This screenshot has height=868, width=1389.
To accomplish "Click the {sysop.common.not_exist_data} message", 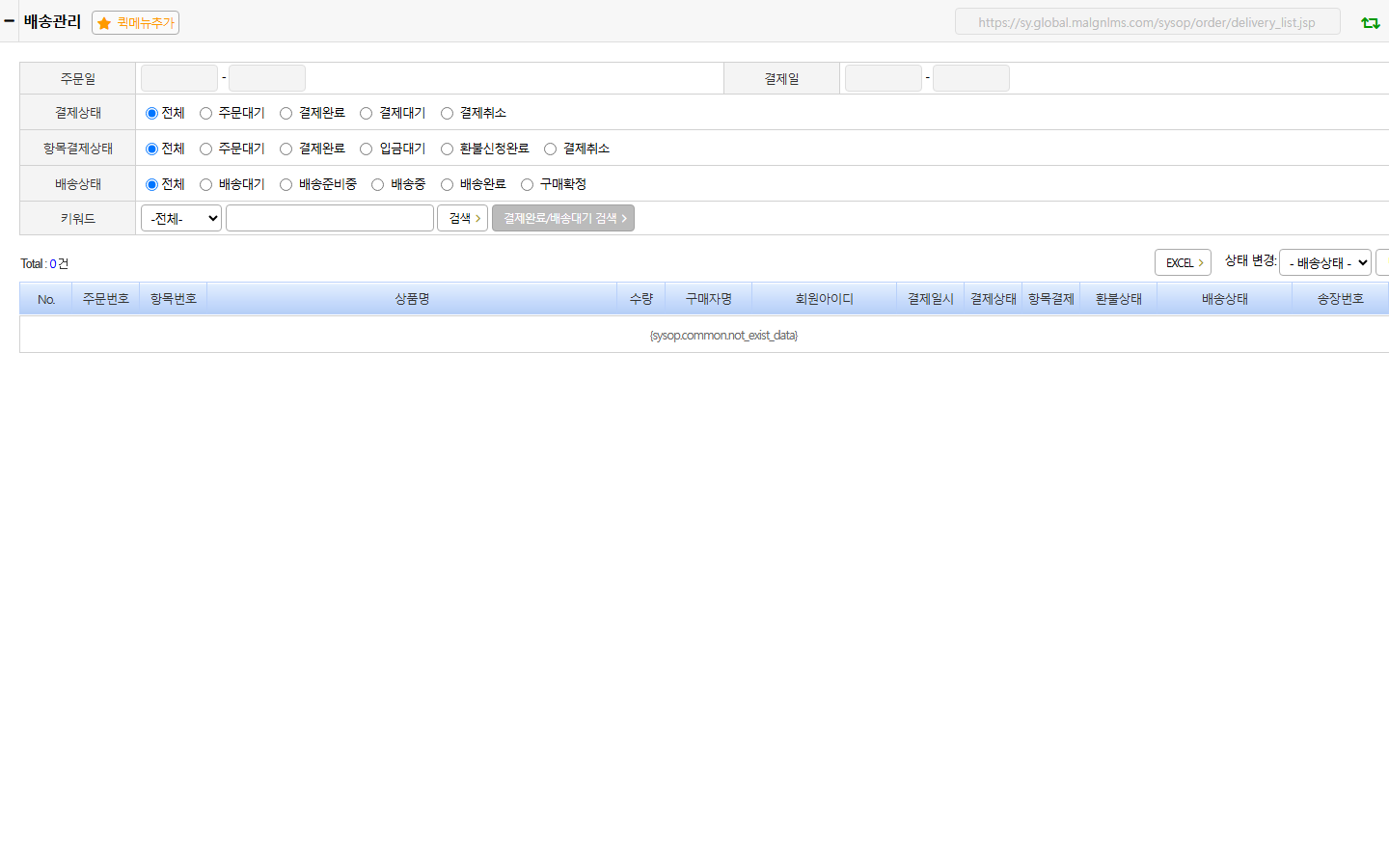I will [x=723, y=336].
